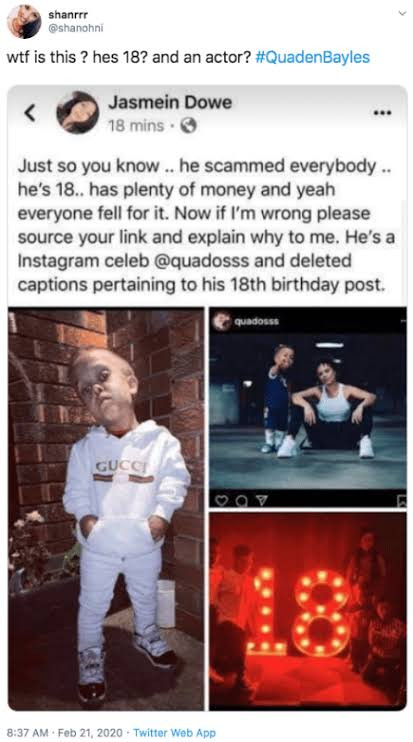Go back using the Facebook back arrow
The image size is (413, 742).
[30, 113]
